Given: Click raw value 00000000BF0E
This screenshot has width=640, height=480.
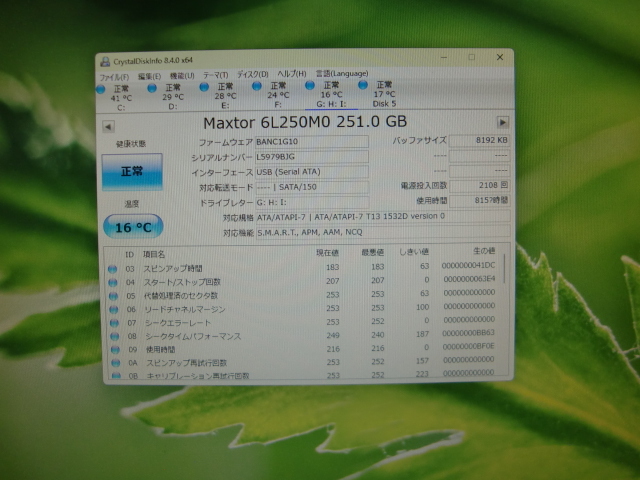Looking at the screenshot, I should [x=469, y=346].
